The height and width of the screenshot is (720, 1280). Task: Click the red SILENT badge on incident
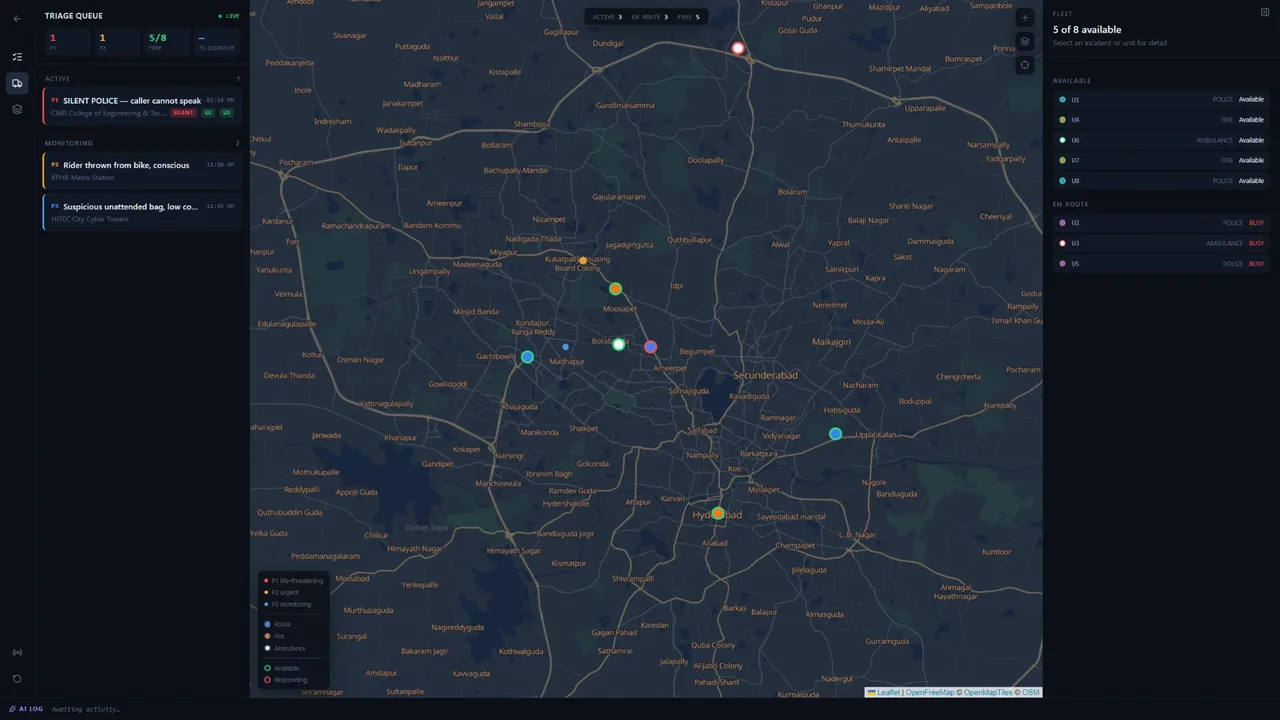(x=183, y=113)
